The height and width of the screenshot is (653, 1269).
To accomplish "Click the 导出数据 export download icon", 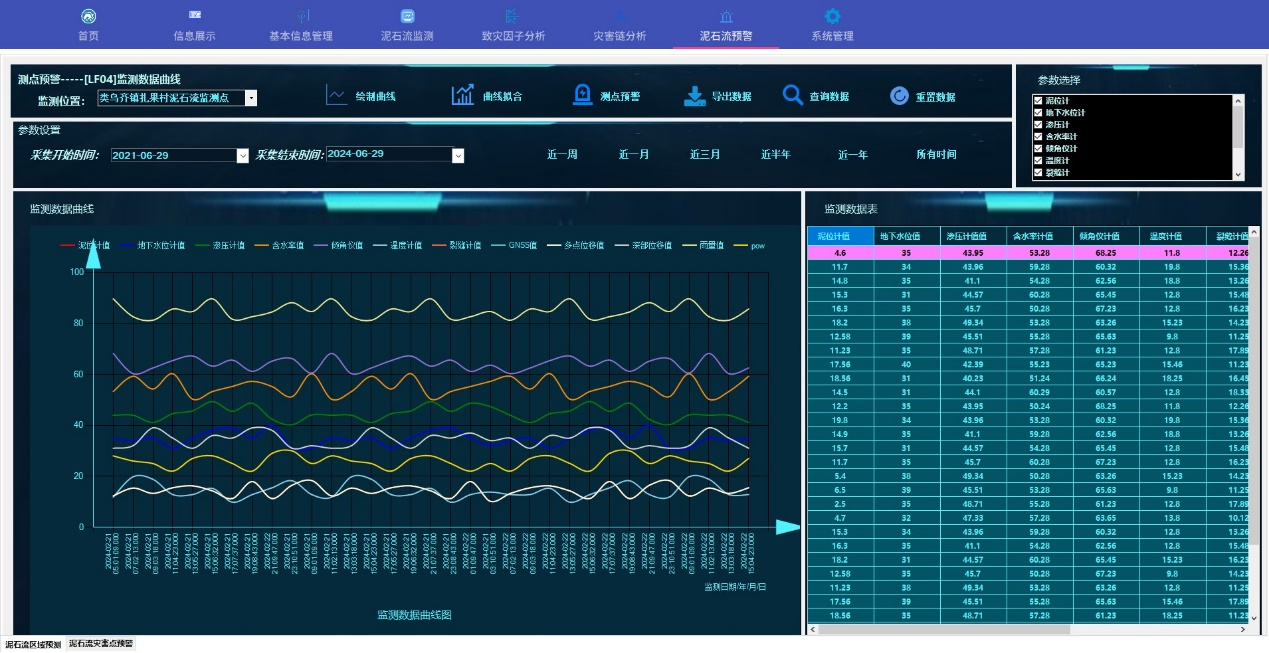I will tap(695, 96).
